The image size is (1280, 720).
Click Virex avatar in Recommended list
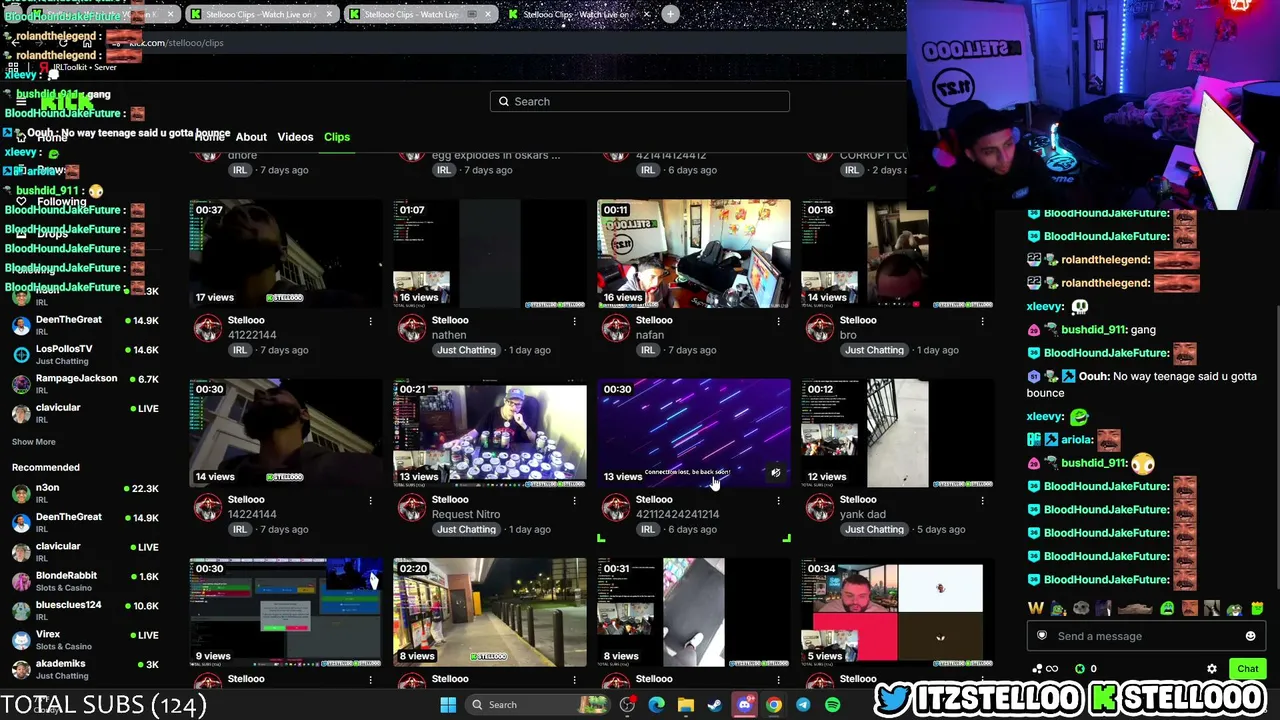21,640
